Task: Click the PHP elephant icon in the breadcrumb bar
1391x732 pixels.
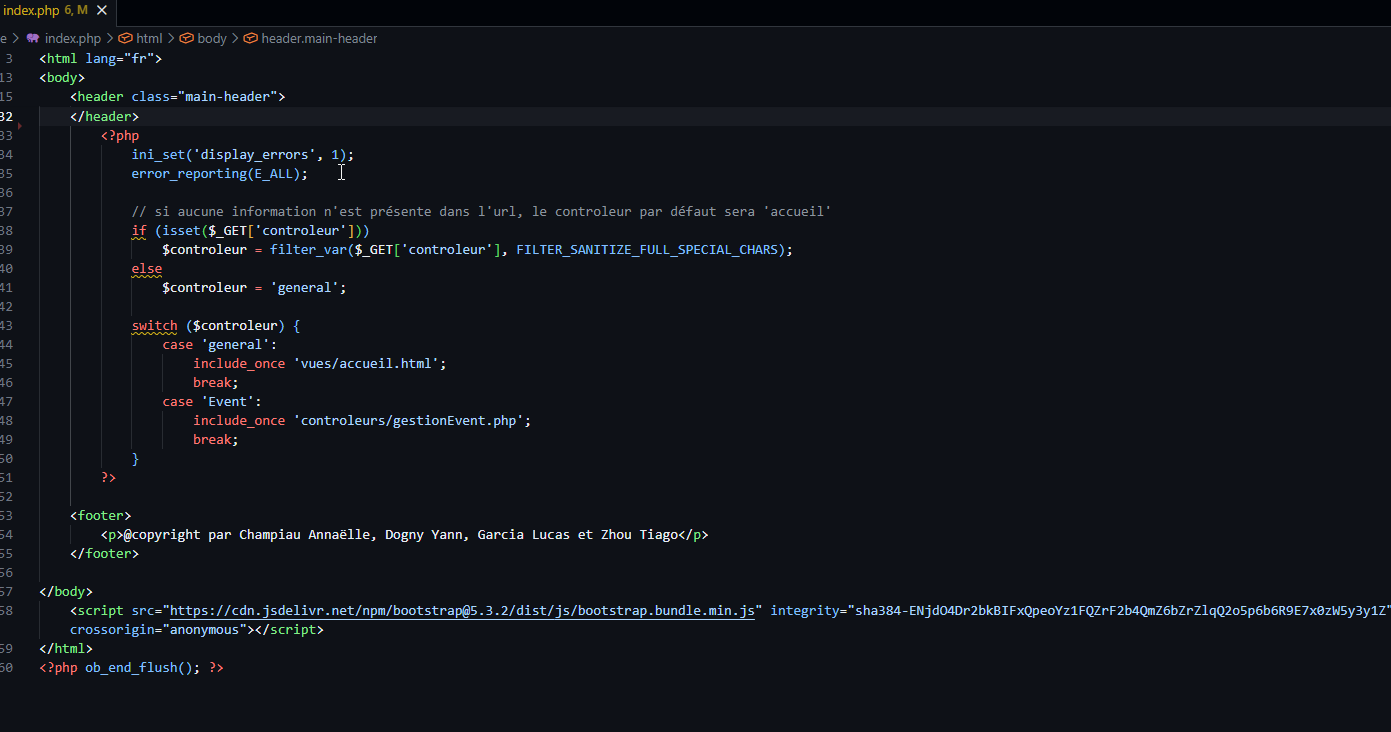Action: click(33, 38)
